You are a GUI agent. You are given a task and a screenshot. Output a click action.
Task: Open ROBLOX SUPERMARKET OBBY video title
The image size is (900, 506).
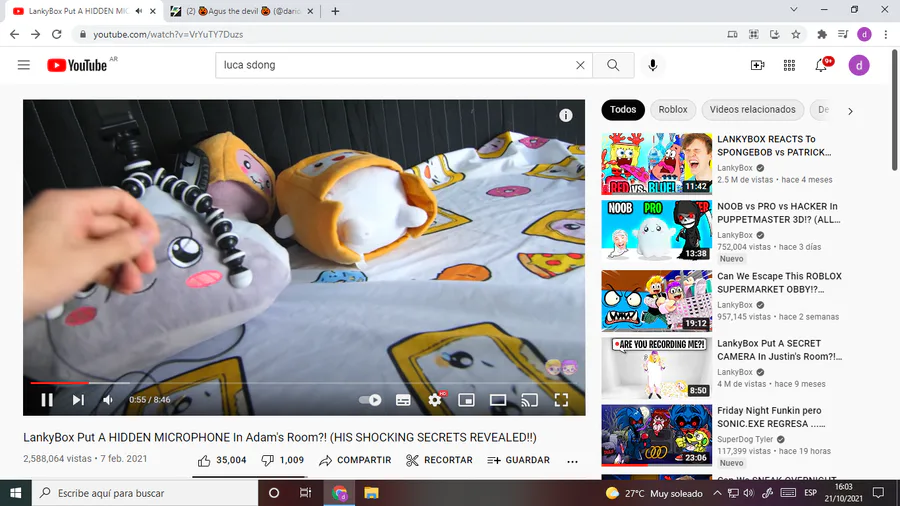click(779, 283)
